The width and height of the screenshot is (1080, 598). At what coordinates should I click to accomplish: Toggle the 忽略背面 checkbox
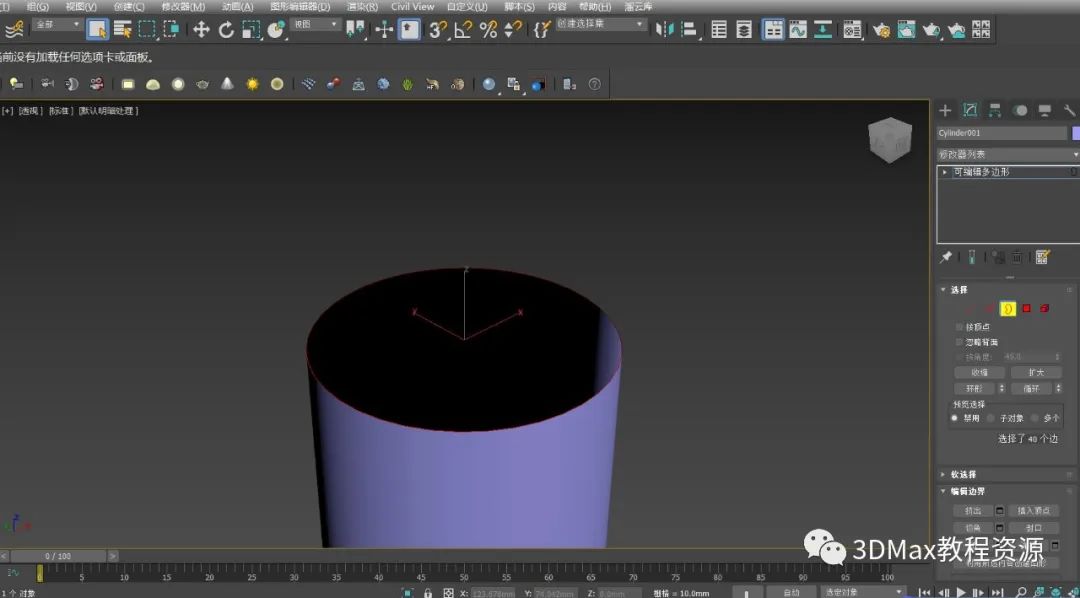click(x=960, y=342)
